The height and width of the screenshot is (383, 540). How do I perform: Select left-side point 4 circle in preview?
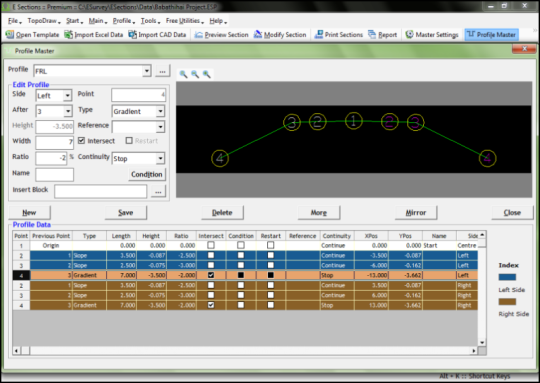point(220,158)
